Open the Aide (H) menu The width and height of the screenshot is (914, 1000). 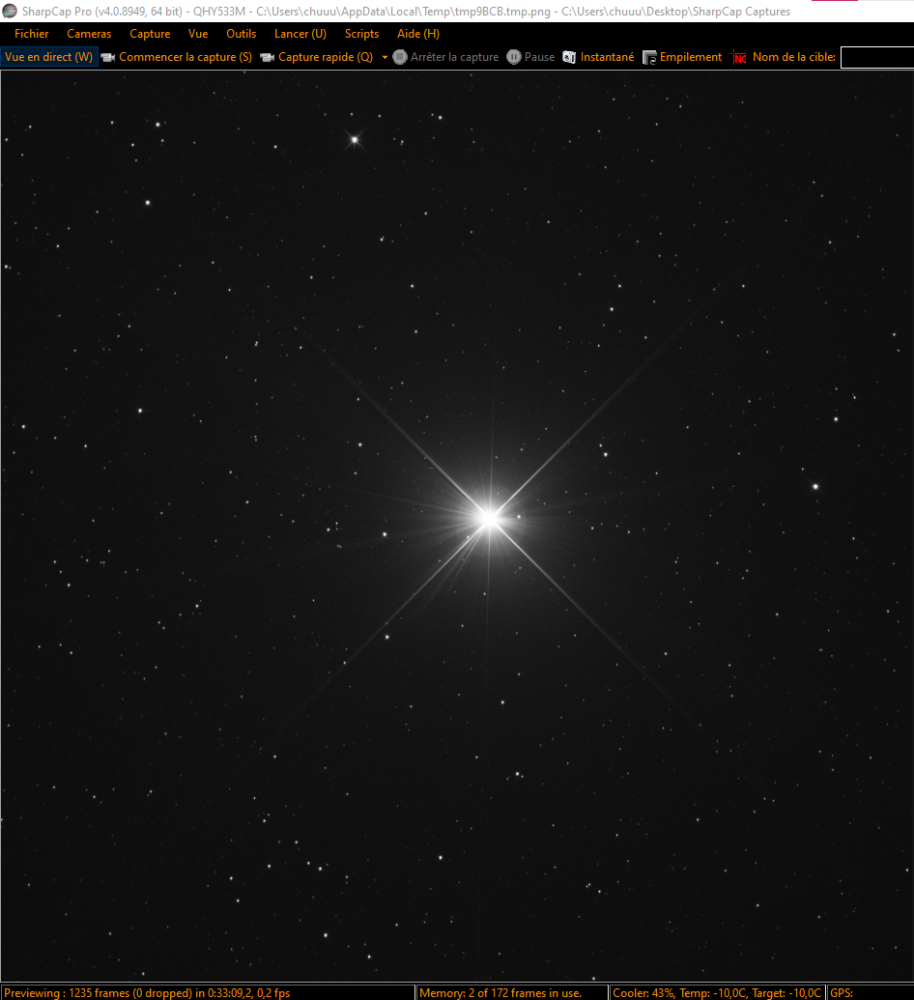(x=418, y=34)
